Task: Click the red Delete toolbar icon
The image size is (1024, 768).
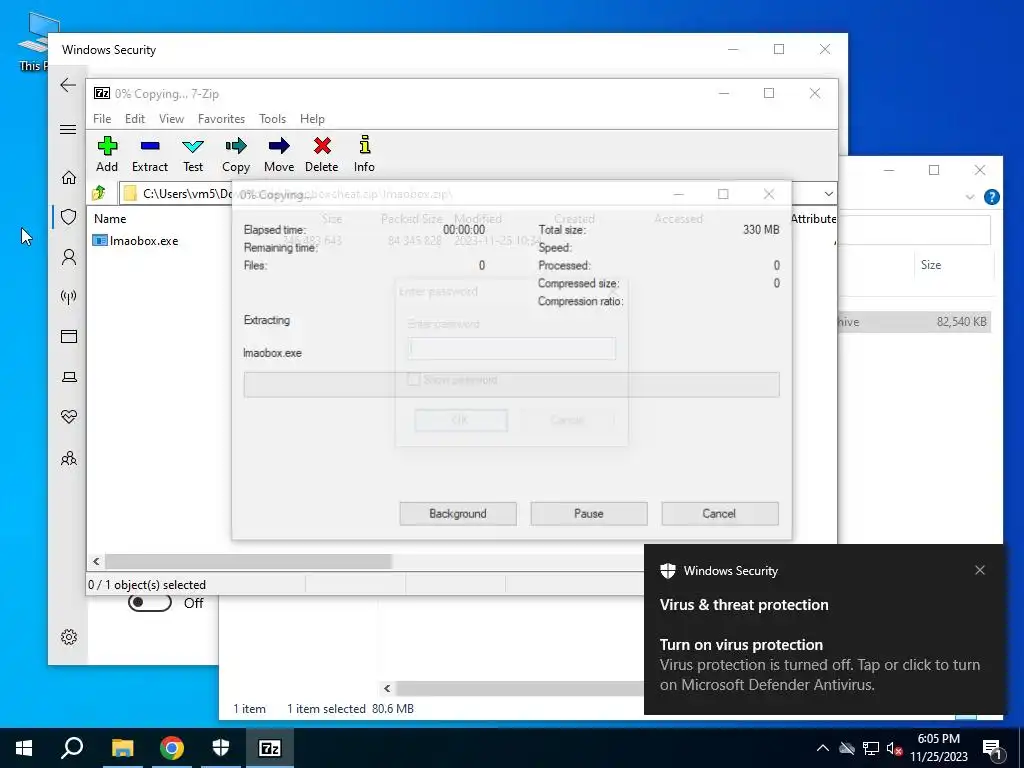Action: [322, 154]
